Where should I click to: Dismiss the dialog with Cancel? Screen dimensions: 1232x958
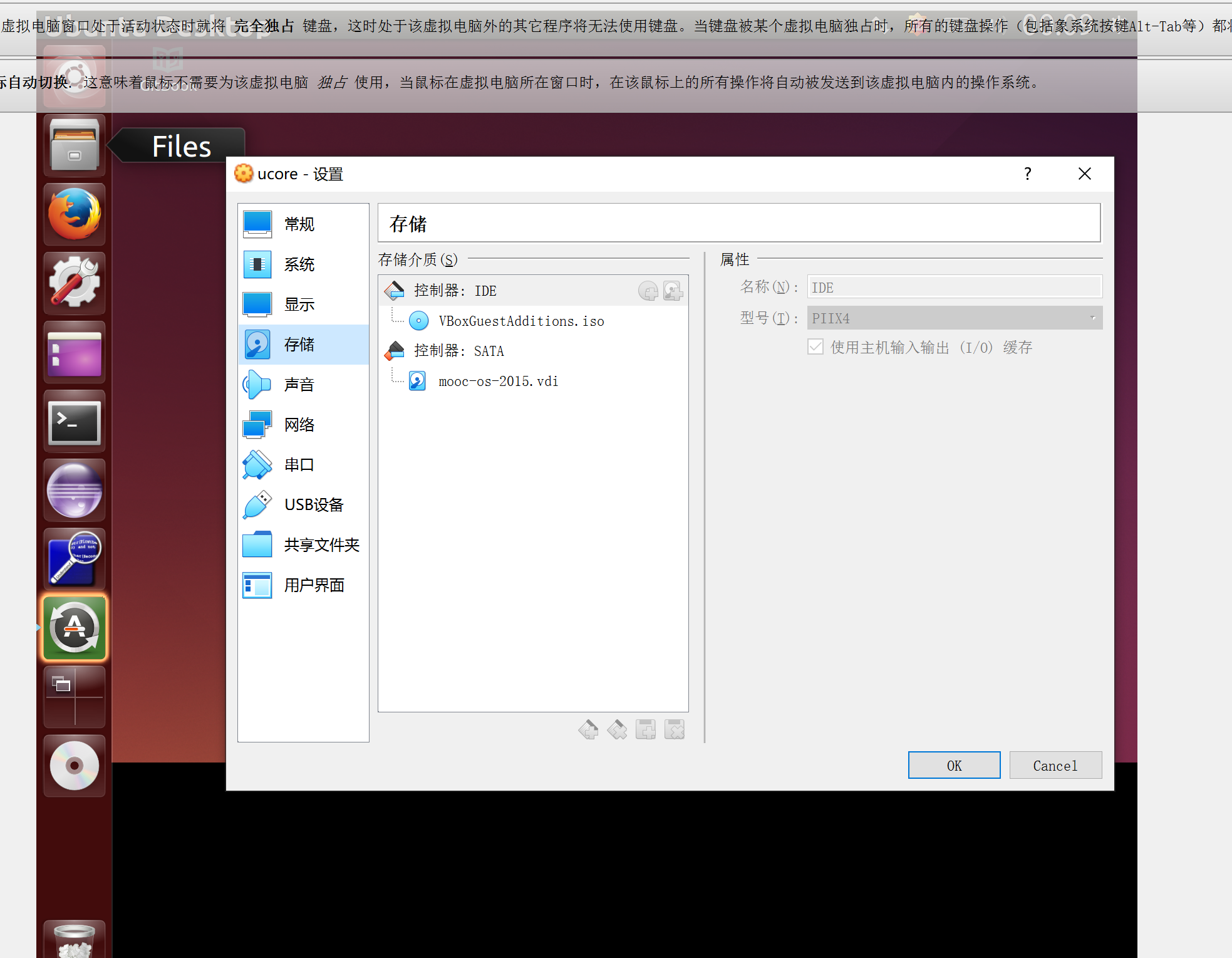click(1055, 765)
